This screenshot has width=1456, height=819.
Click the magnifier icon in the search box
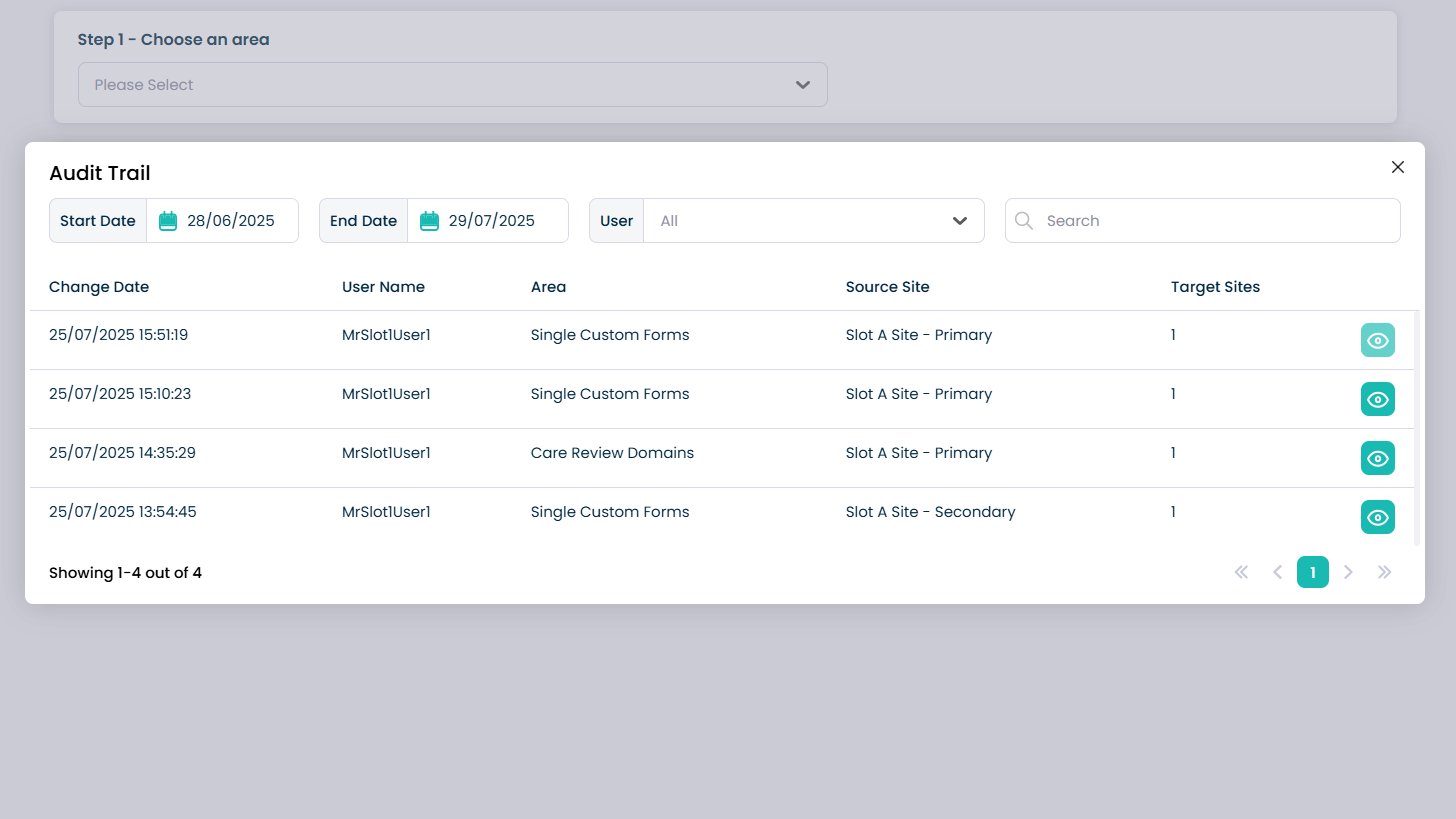[x=1024, y=221]
